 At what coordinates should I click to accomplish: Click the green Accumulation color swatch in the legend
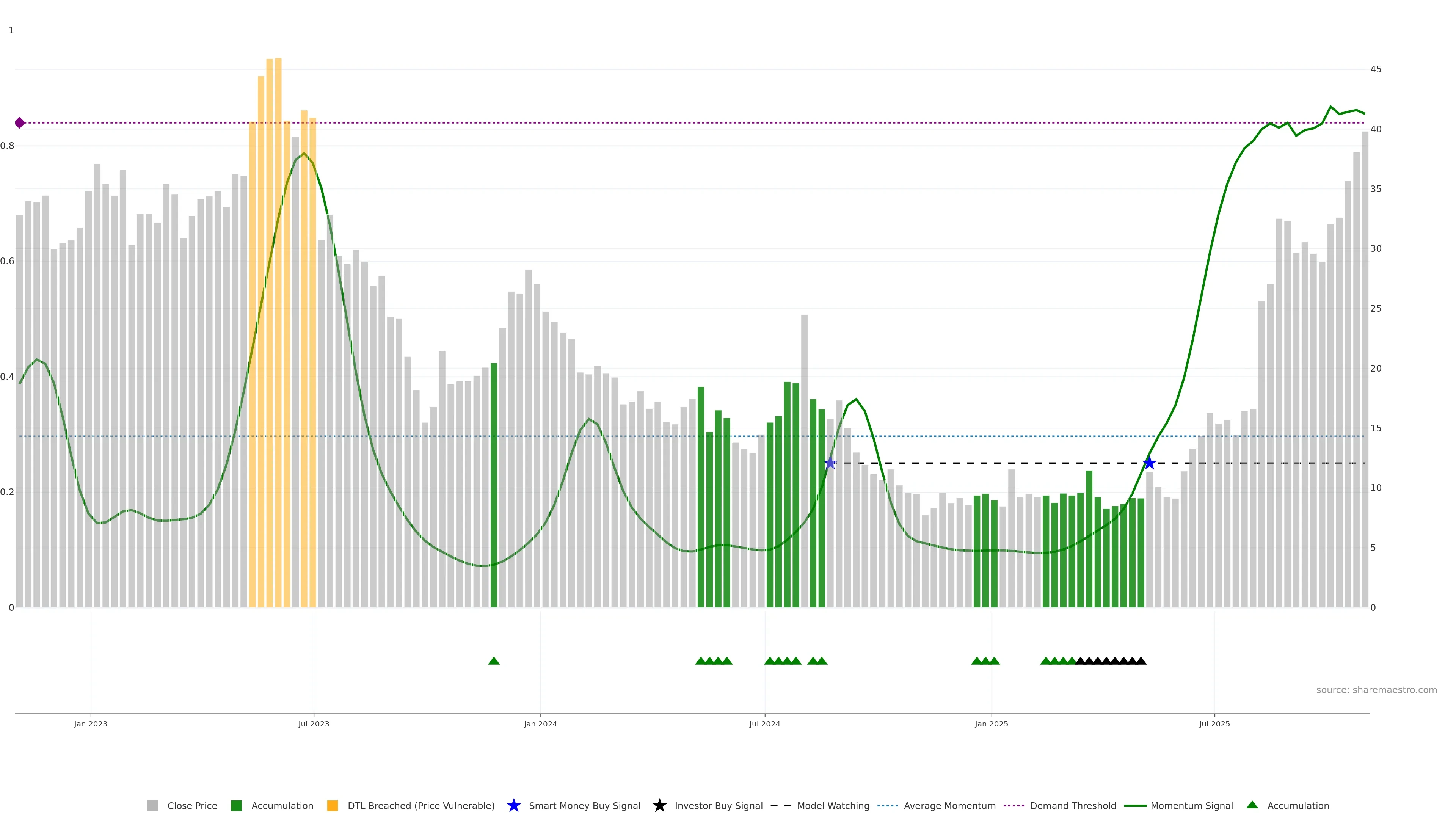[x=236, y=806]
